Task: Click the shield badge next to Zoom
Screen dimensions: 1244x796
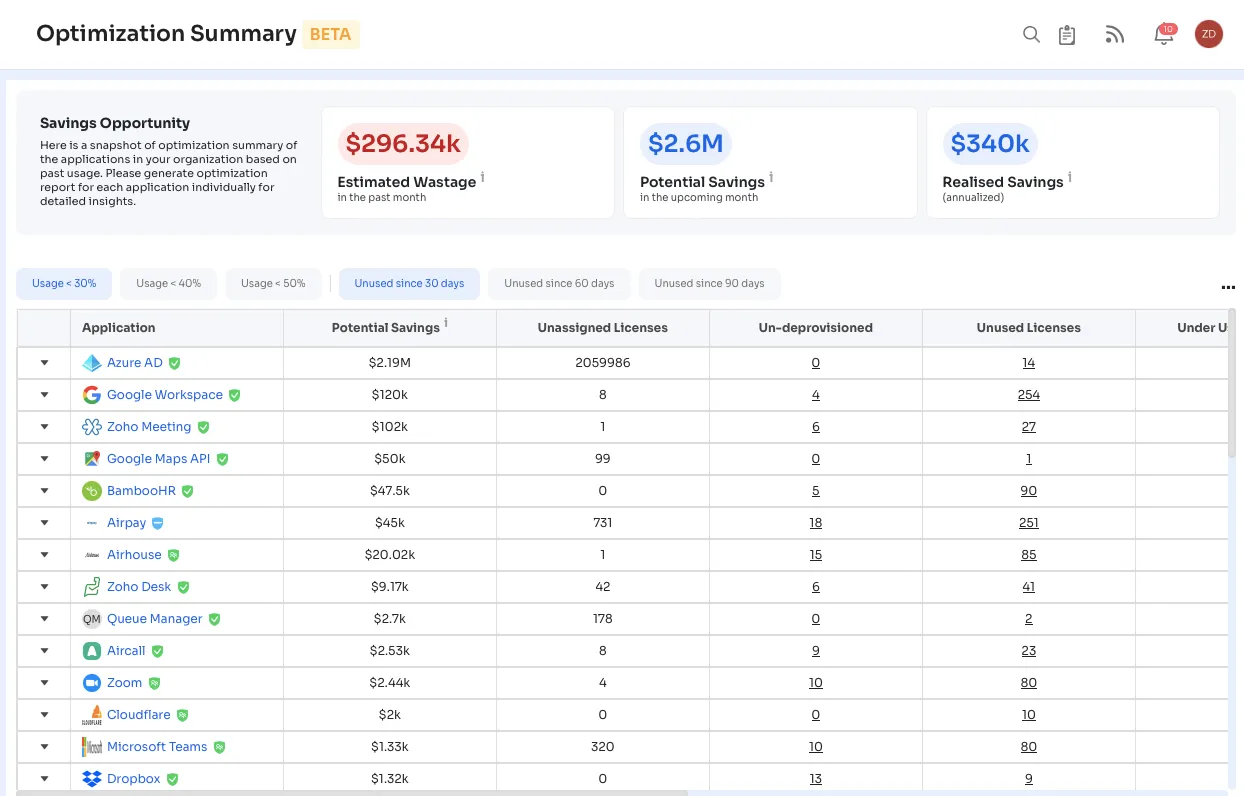Action: coord(154,683)
